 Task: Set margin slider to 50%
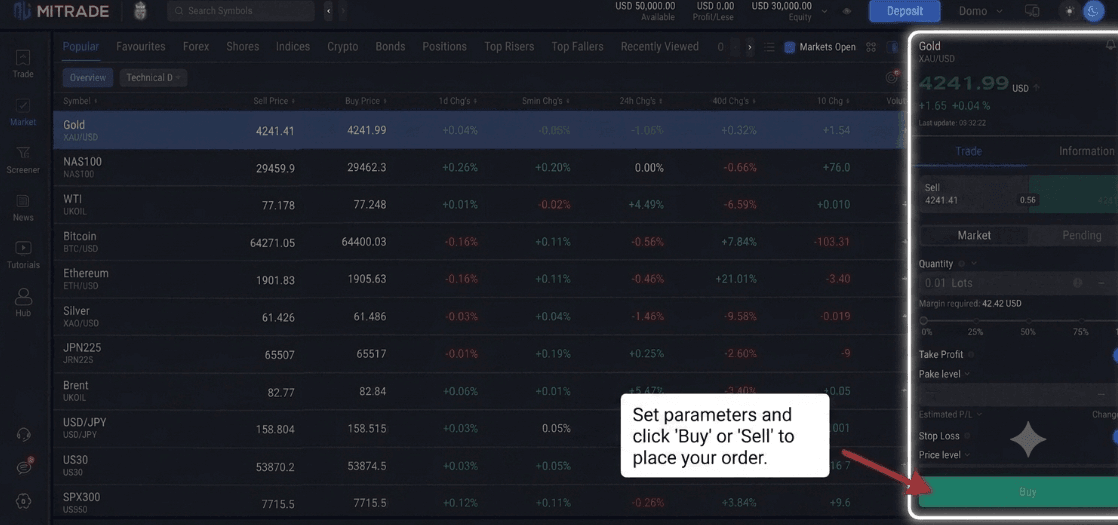coord(1027,322)
